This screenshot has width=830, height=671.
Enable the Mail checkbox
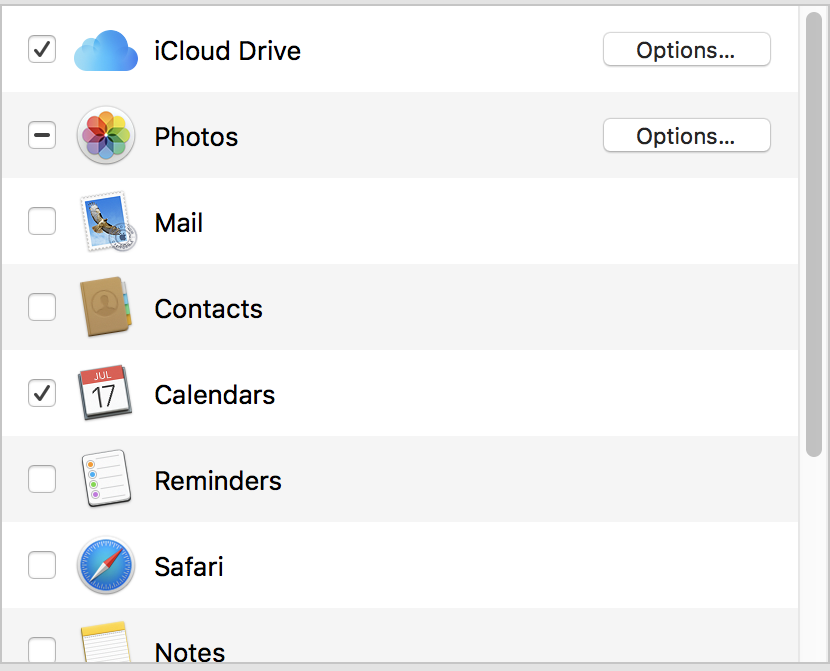(42, 221)
